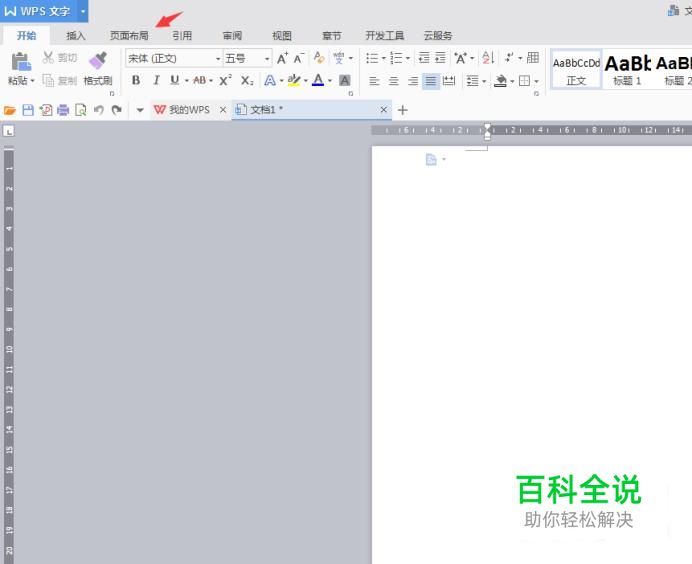Click the clear formatting eraser icon
Image resolution: width=692 pixels, height=564 pixels.
tap(319, 57)
